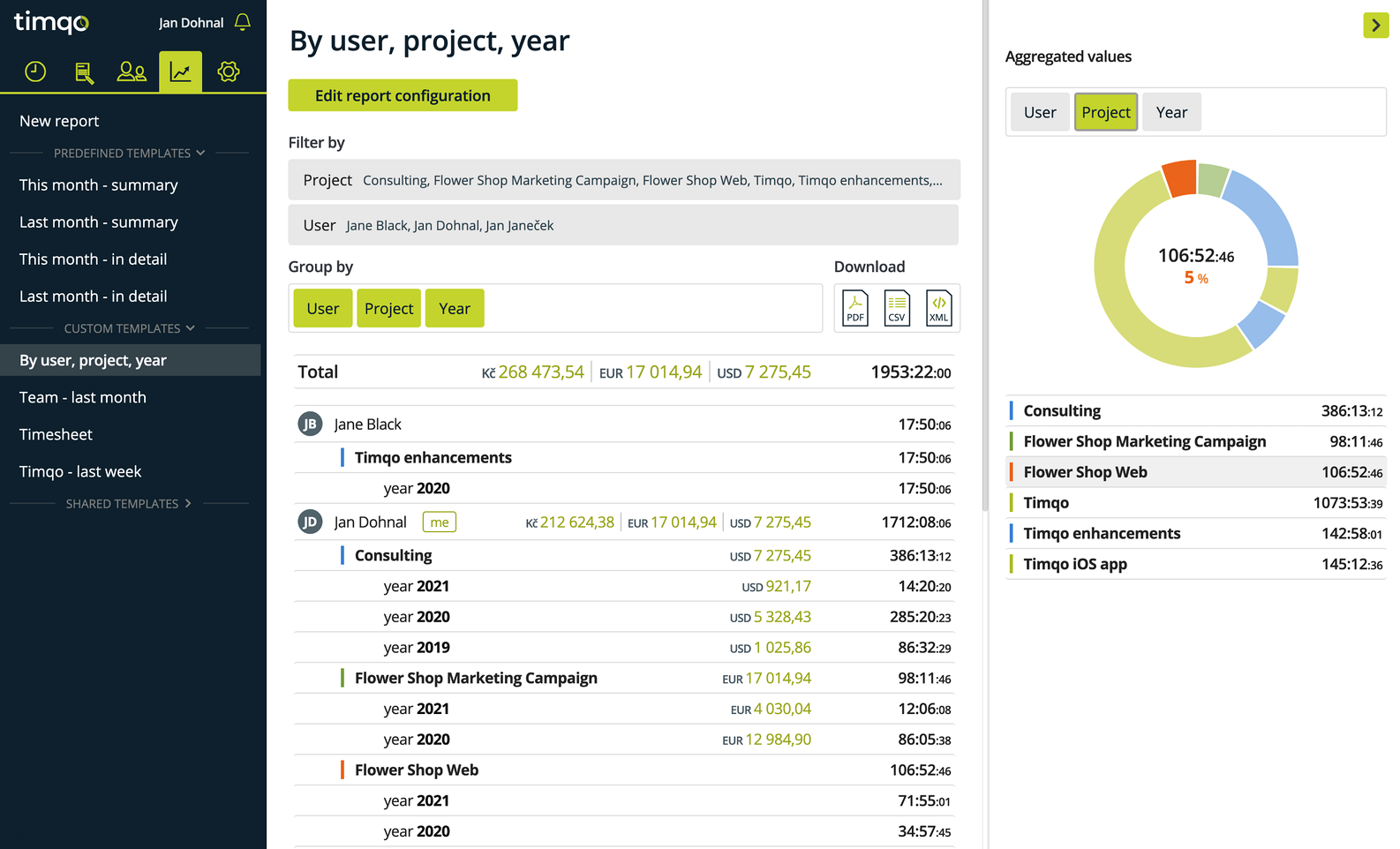Switch aggregated values to the Year tab

coord(1171,112)
